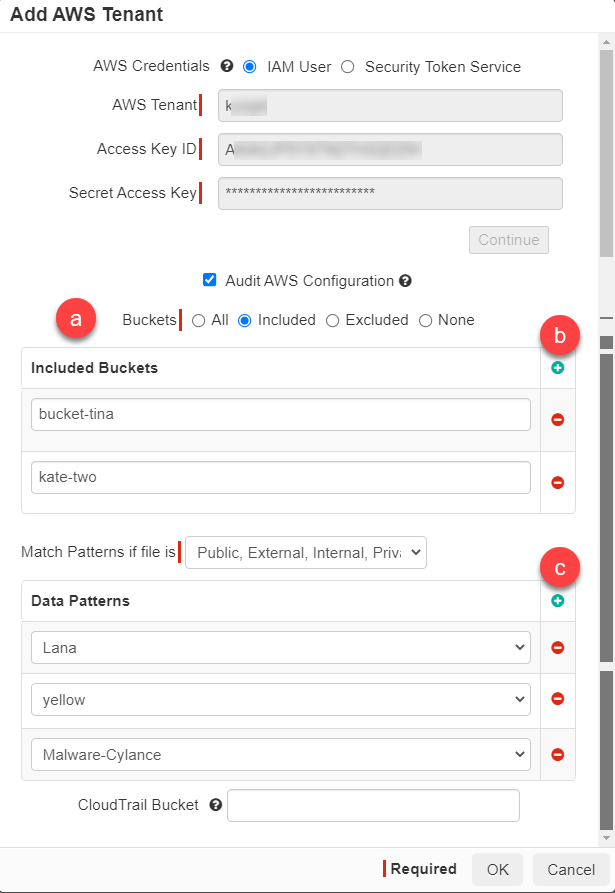
Task: Disable the Audit AWS Configuration checkbox
Action: (x=209, y=280)
